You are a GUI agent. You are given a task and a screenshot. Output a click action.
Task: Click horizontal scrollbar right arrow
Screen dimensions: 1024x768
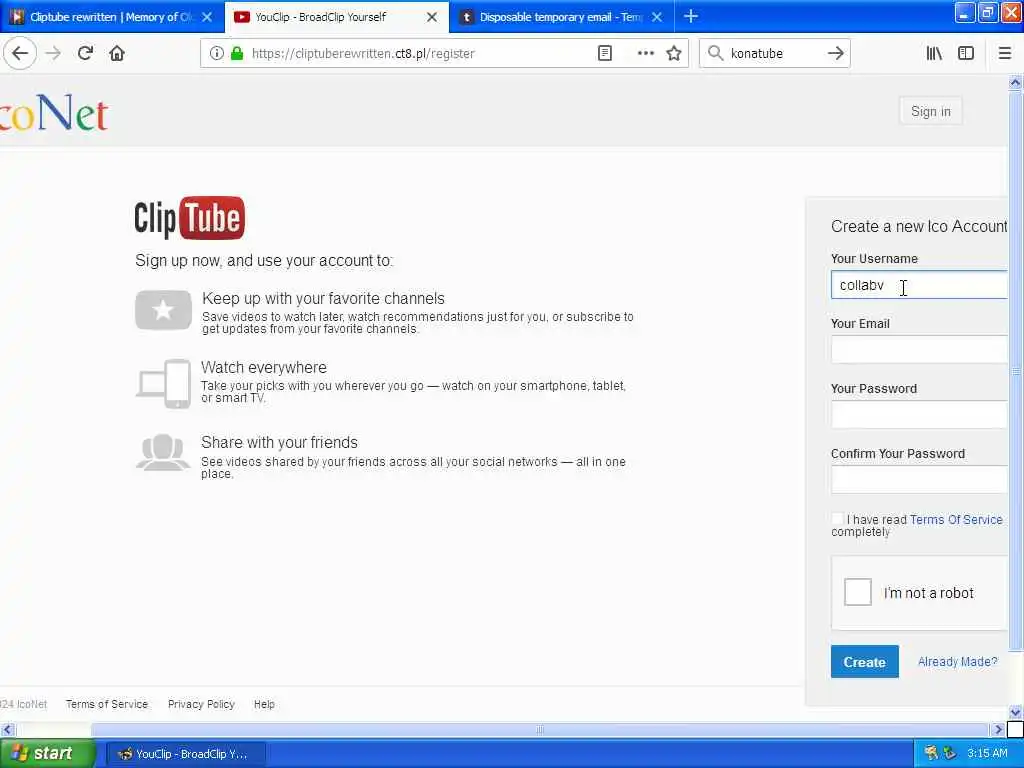coord(997,729)
